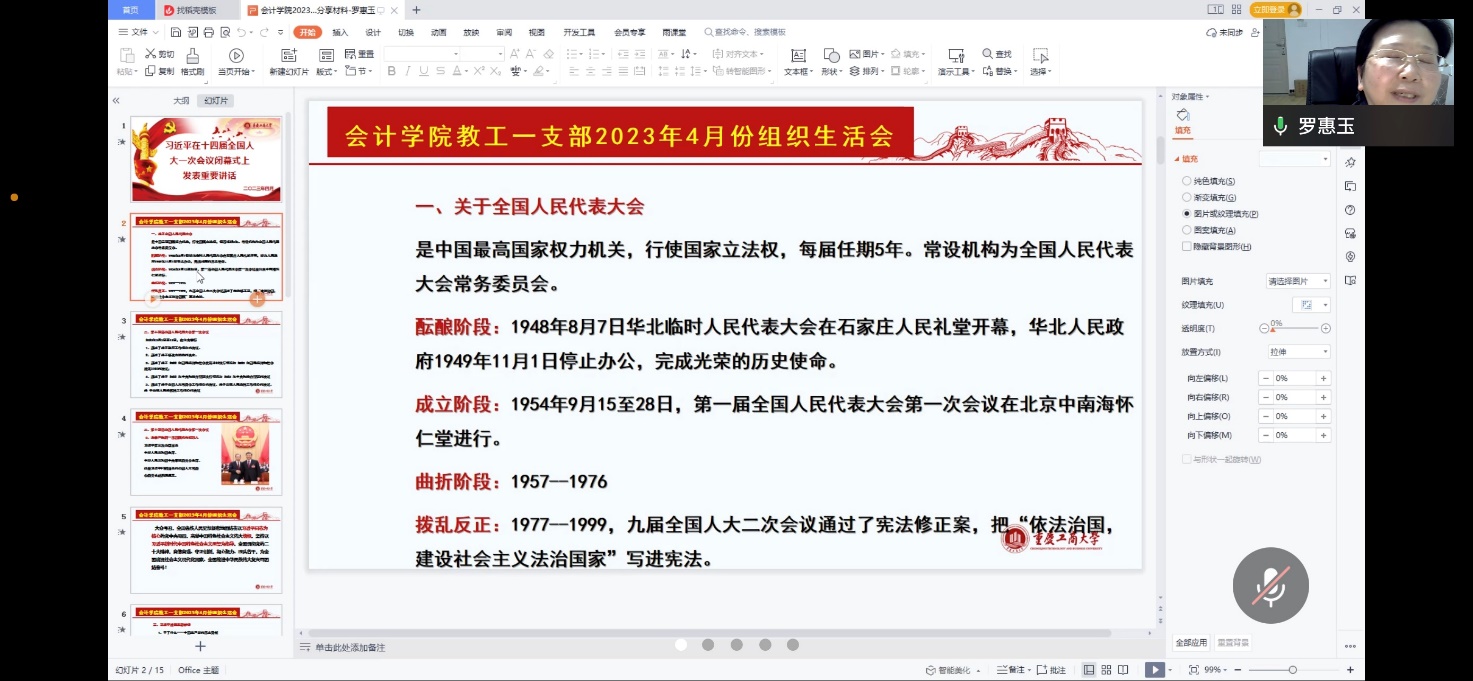The width and height of the screenshot is (1473, 681).
Task: Click the Find (查找) magnifier icon
Action: point(987,54)
